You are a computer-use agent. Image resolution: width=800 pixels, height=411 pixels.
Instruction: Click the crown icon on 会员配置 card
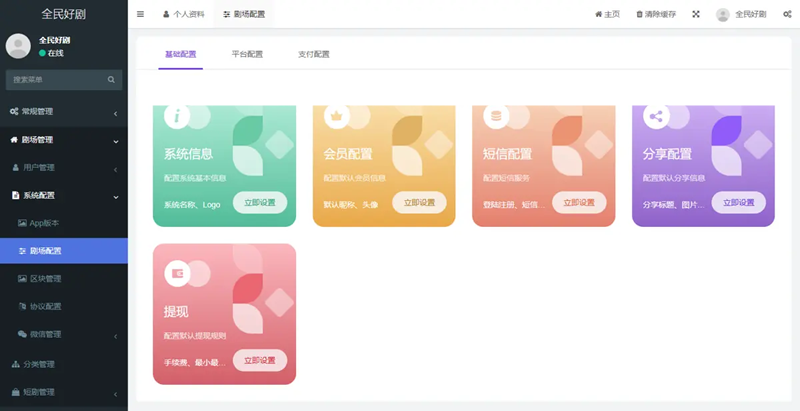point(337,115)
